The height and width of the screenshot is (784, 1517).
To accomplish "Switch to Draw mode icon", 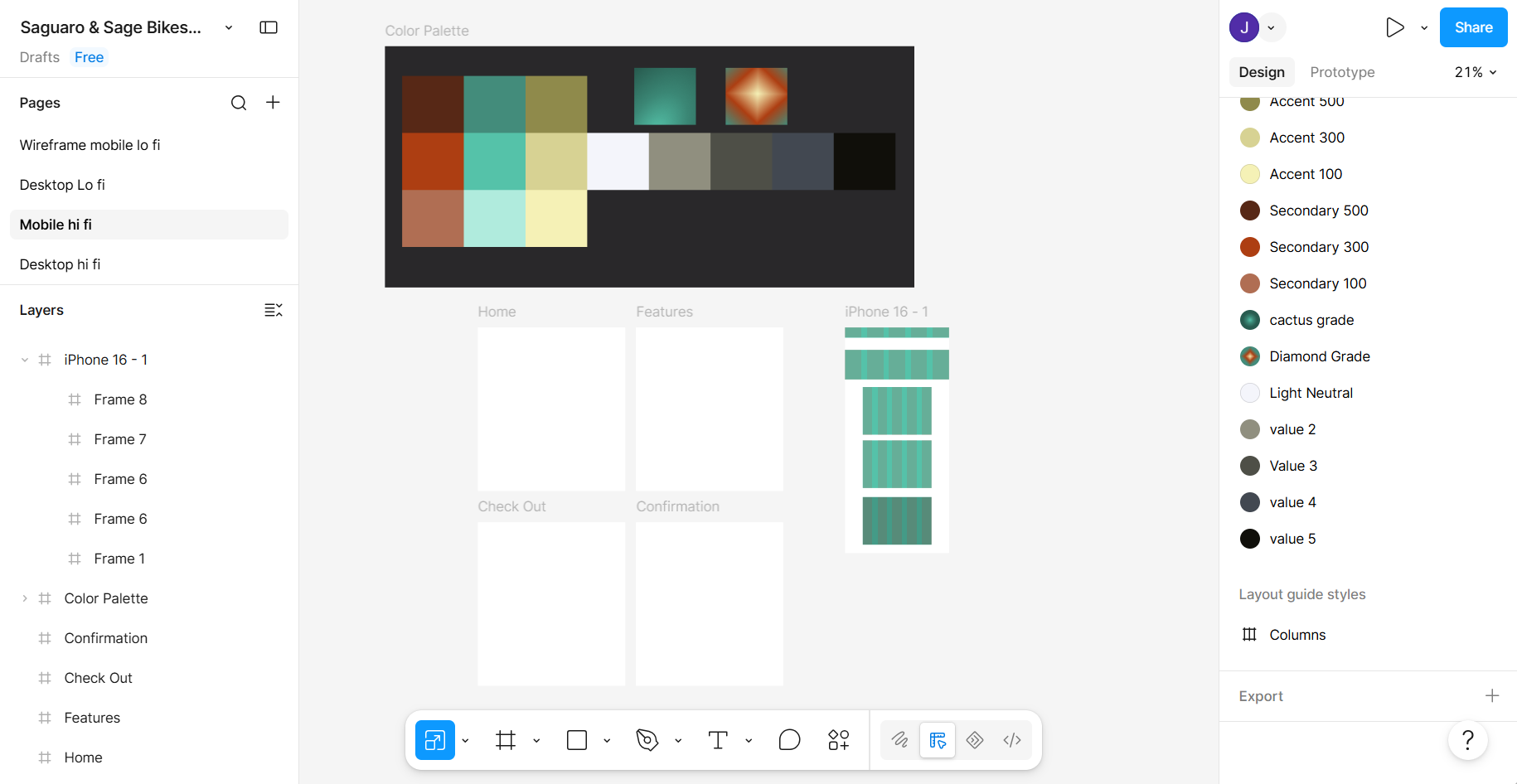I will pos(900,740).
